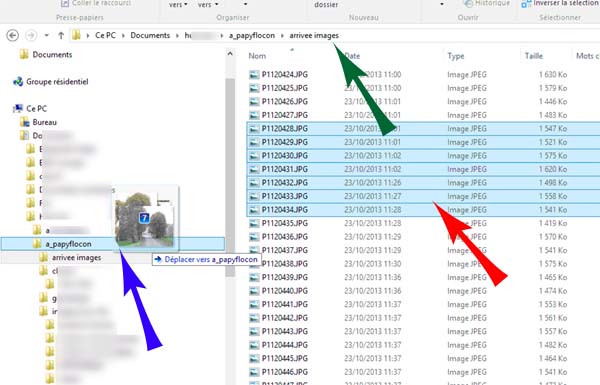Select file P1120443.JPG
The width and height of the screenshot is (600, 385).
[x=285, y=331]
